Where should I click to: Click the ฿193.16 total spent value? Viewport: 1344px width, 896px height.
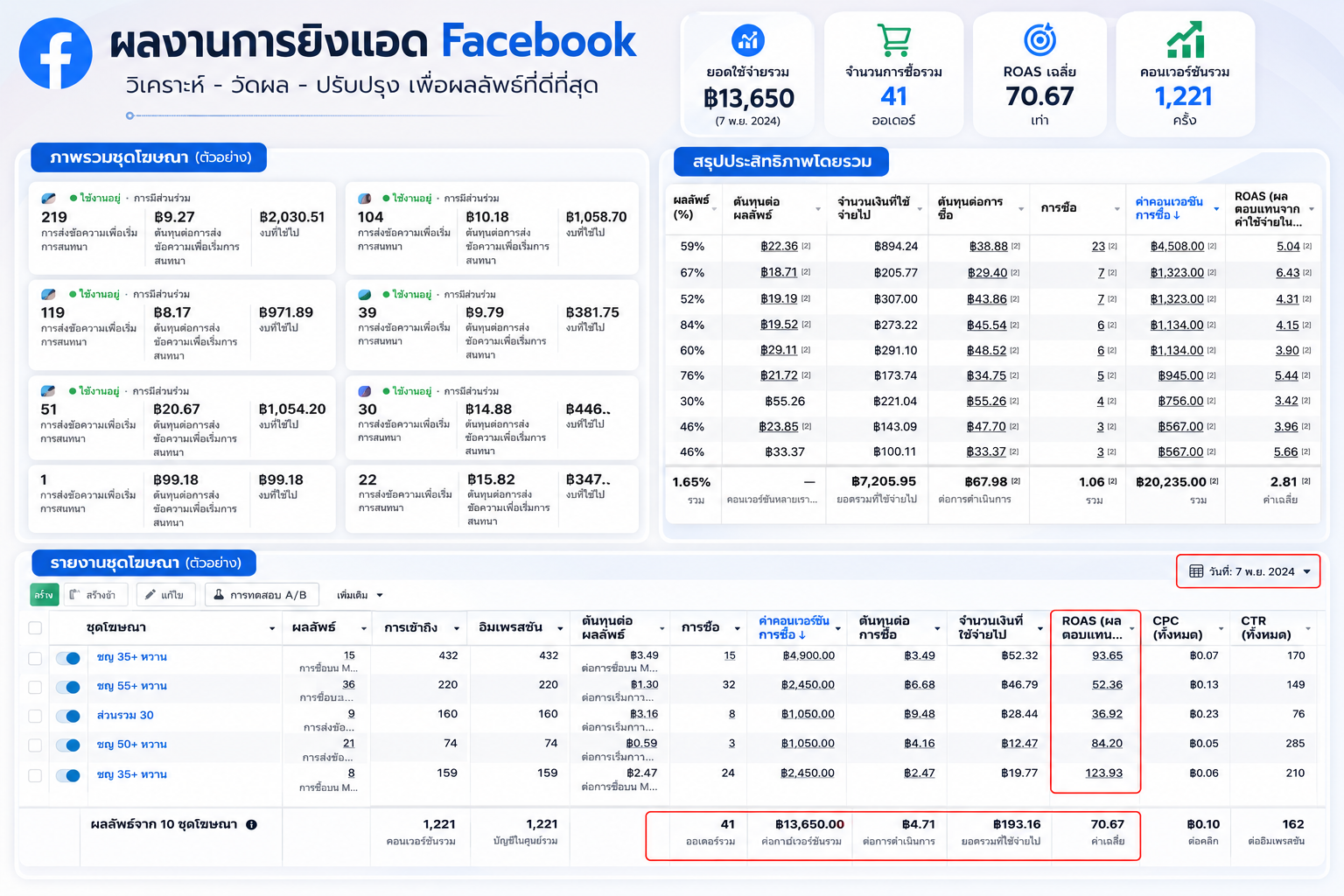(1017, 824)
